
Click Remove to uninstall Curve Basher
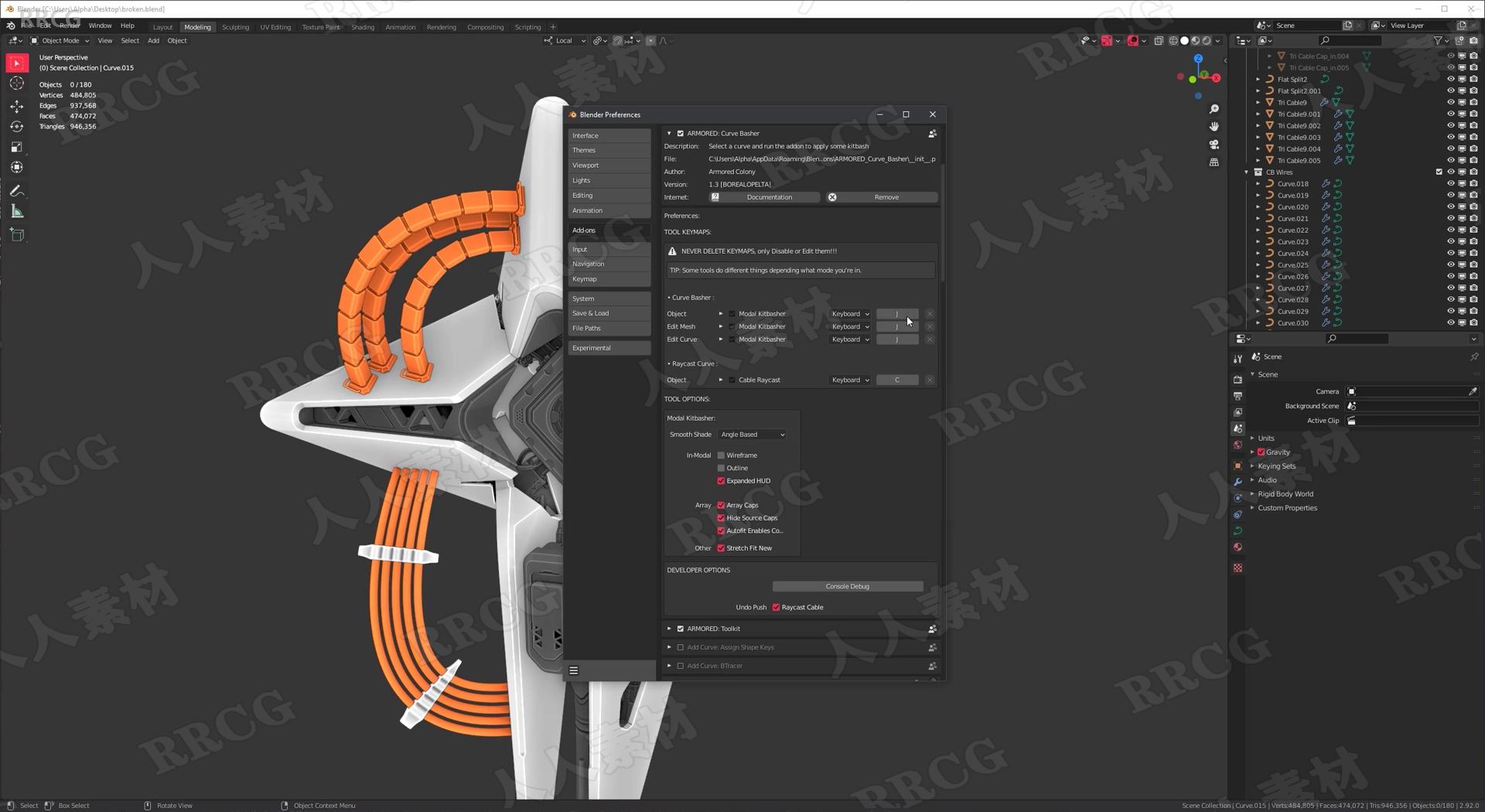882,197
